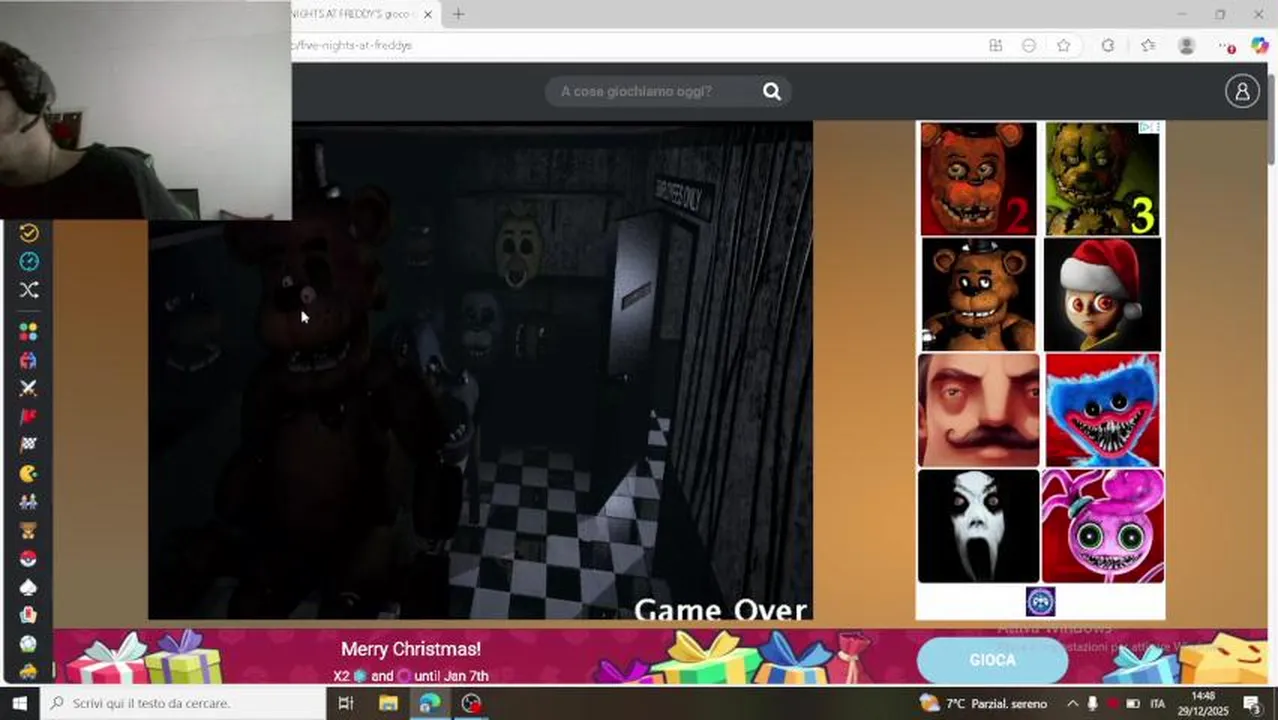Open browser settings three-dot menu
This screenshot has height=720, width=1278.
pyautogui.click(x=1227, y=45)
